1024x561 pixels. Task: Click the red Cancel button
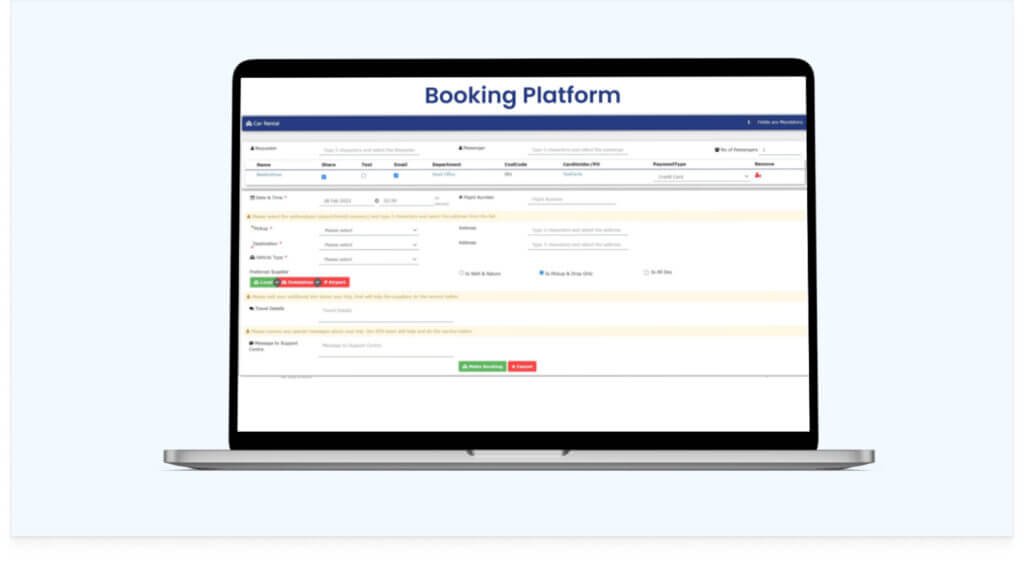(x=522, y=367)
